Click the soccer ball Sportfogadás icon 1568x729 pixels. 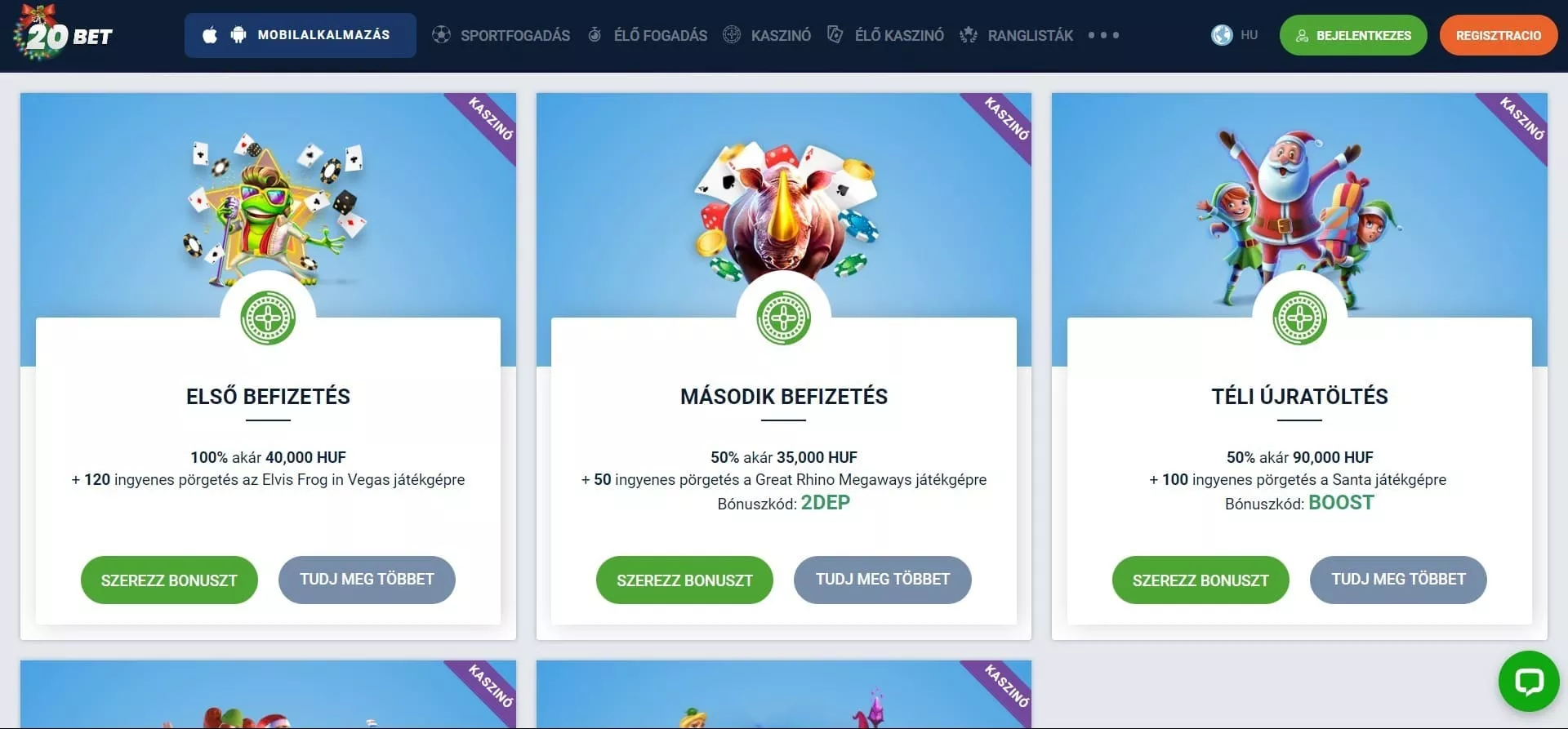click(x=441, y=35)
